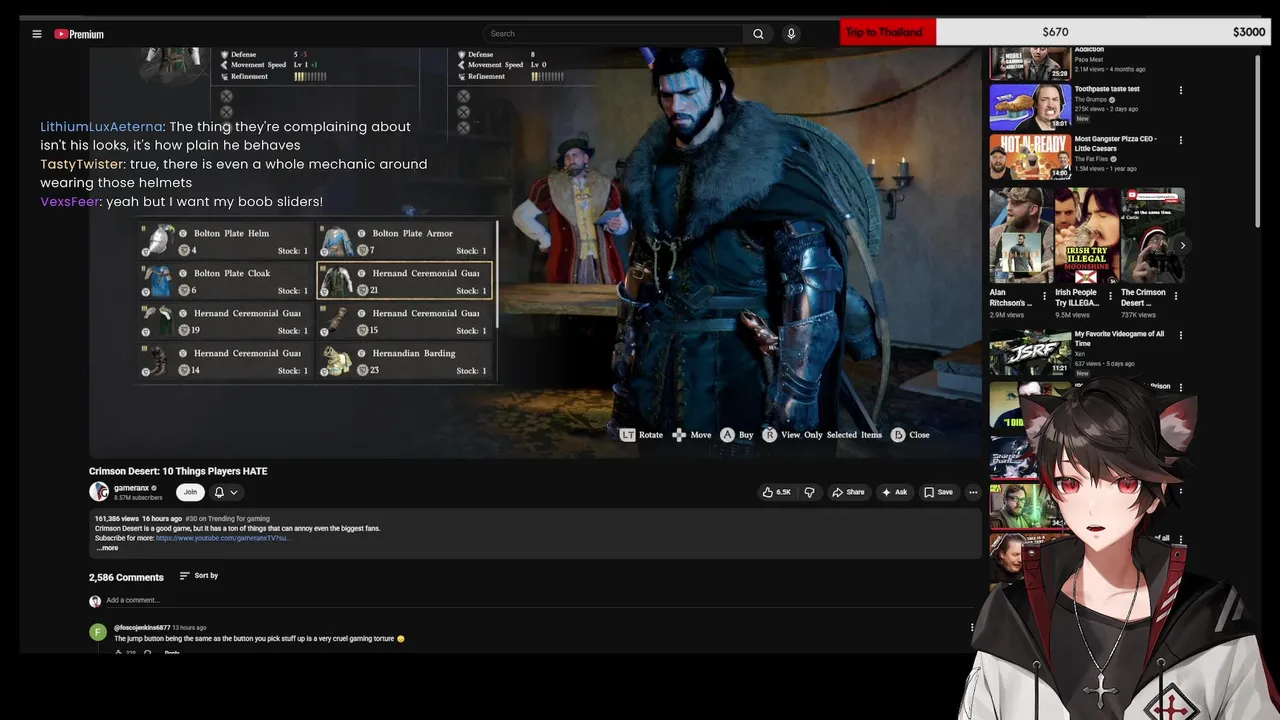The height and width of the screenshot is (720, 1280).
Task: Open the gameranx channel avatar
Action: [98, 491]
